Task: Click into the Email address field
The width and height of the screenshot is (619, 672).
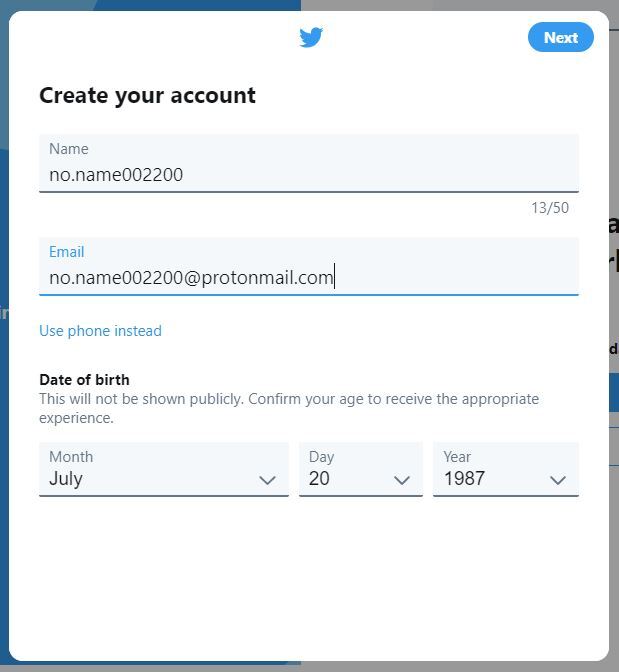Action: coord(308,277)
